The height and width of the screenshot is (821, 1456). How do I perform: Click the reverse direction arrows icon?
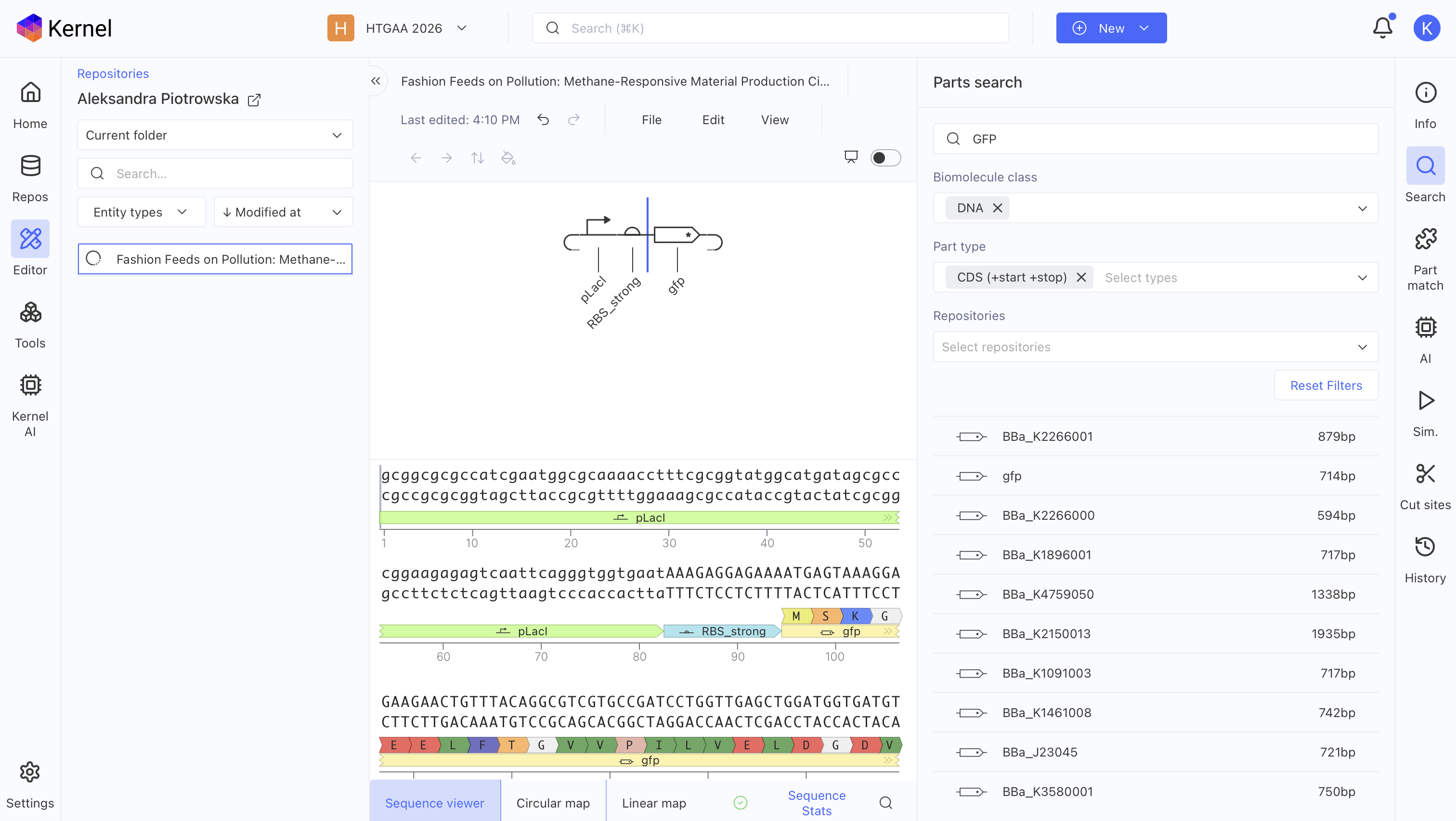(478, 158)
